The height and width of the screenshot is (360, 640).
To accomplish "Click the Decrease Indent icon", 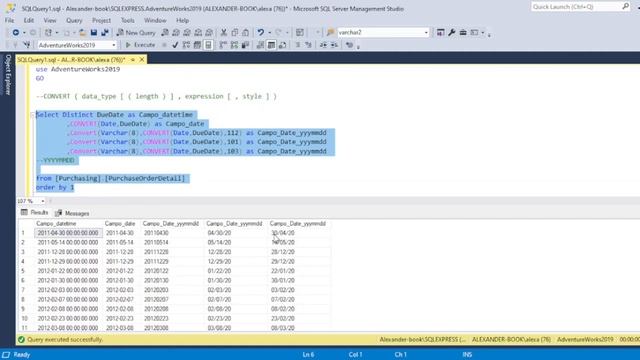I will pos(323,45).
